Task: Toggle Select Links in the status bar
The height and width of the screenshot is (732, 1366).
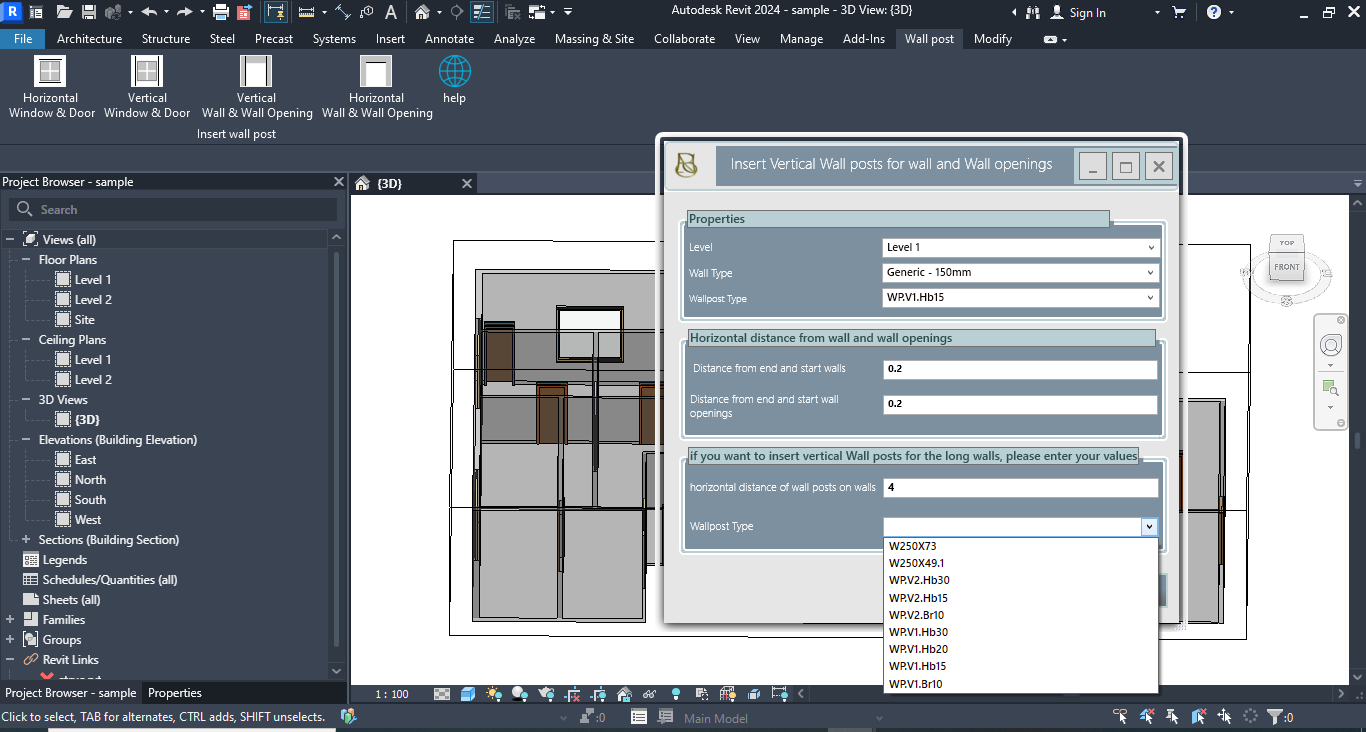Action: tap(1122, 717)
